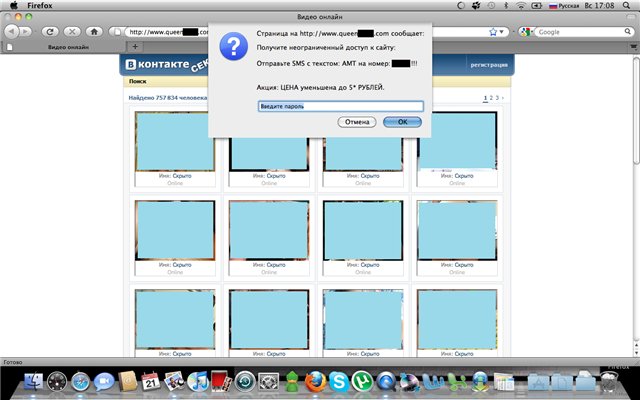Click the Firefox icon in the Dock
Image resolution: width=640 pixels, height=400 pixels.
316,381
